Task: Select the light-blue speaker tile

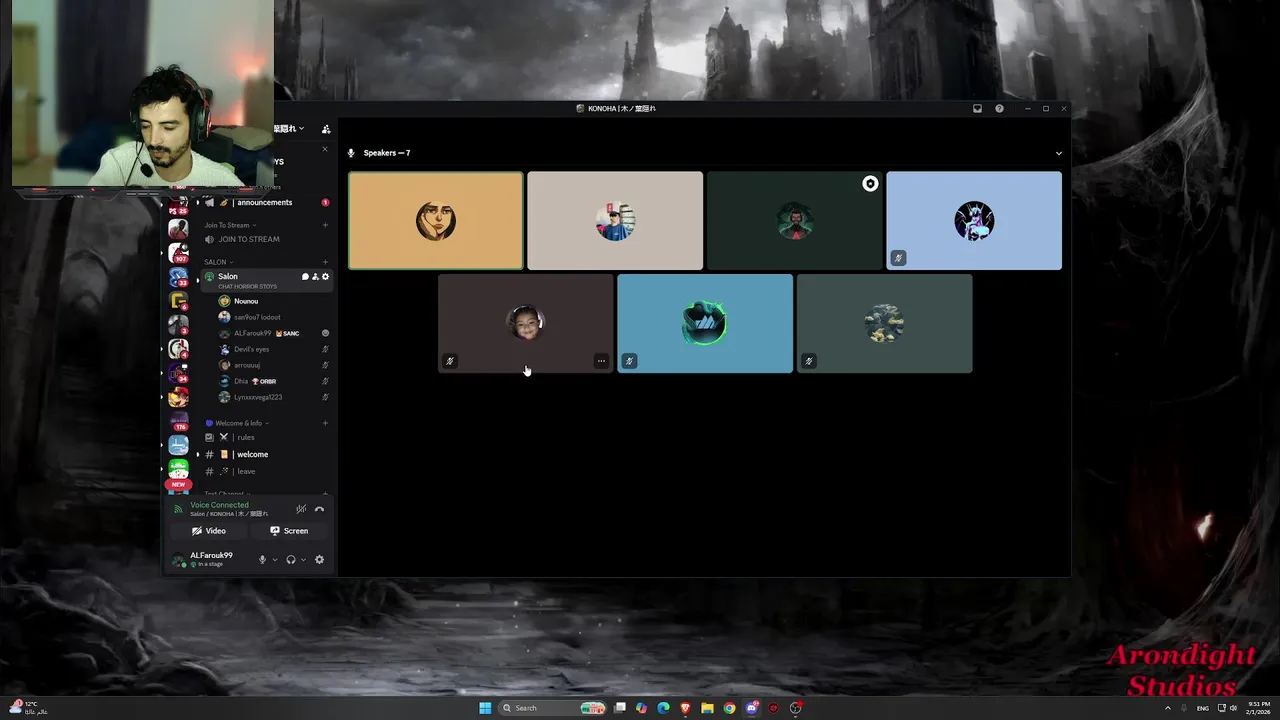Action: [x=974, y=220]
